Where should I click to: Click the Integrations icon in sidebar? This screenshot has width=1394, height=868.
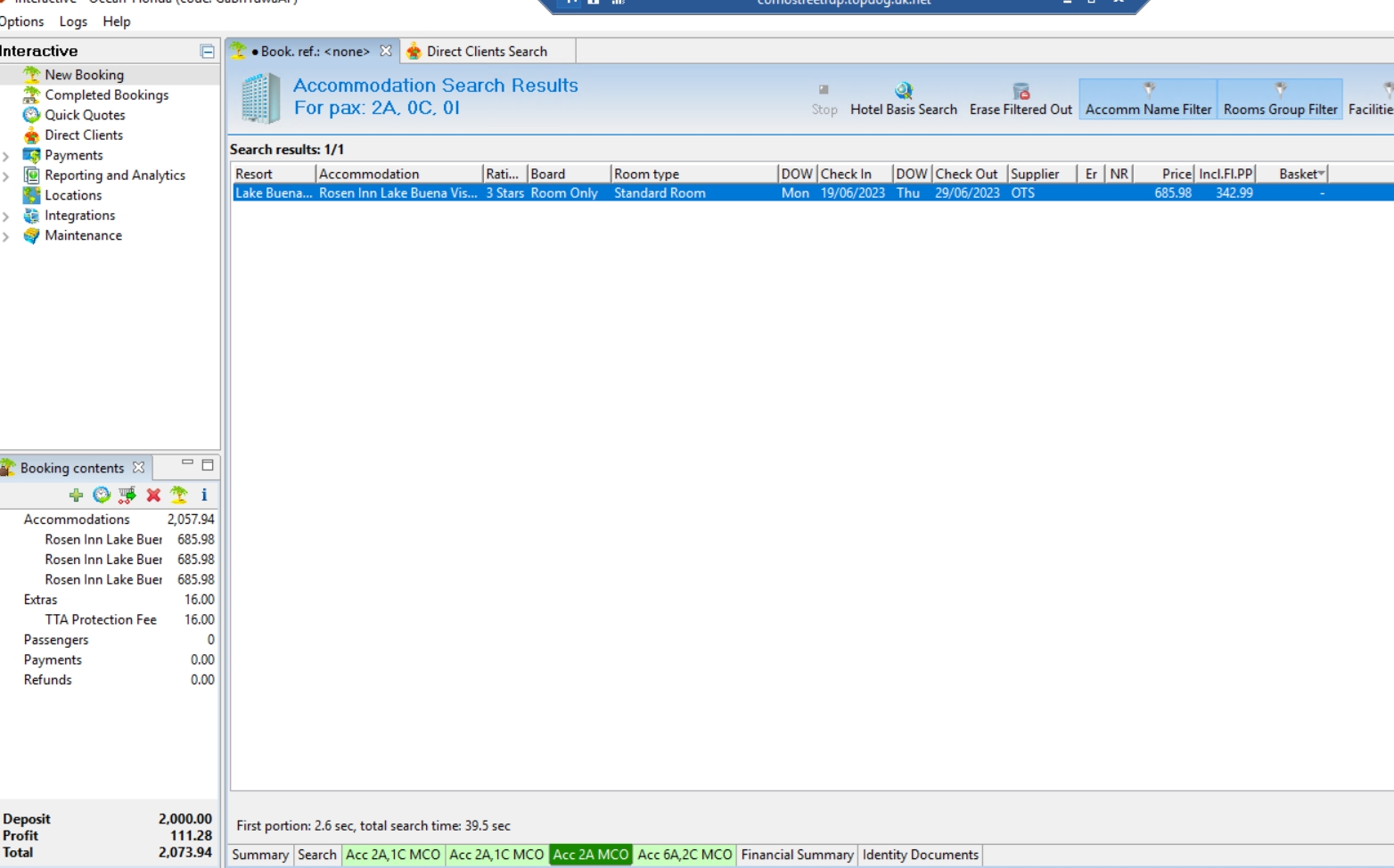click(x=31, y=215)
